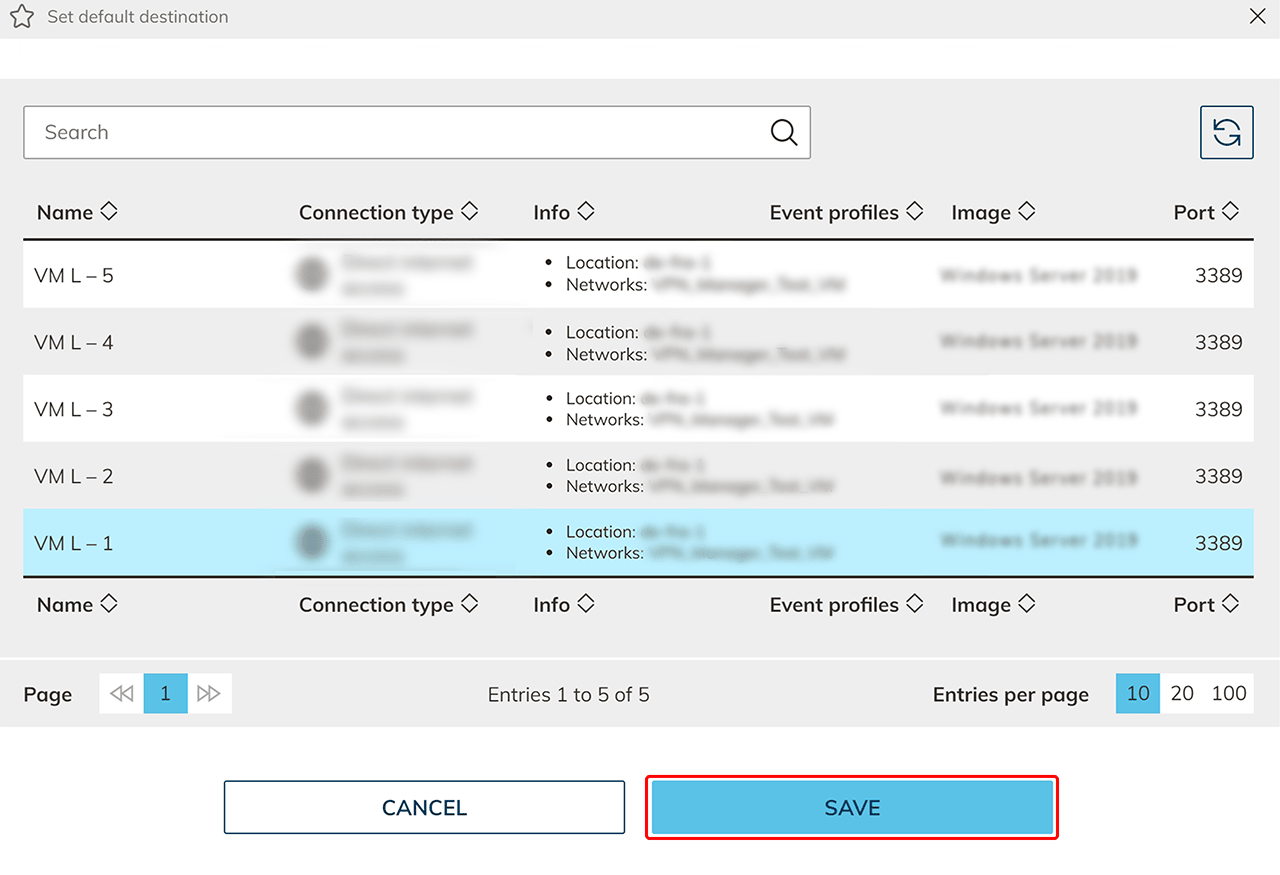This screenshot has height=875, width=1280.
Task: Sort by Name using top header arrow
Action: click(x=109, y=212)
